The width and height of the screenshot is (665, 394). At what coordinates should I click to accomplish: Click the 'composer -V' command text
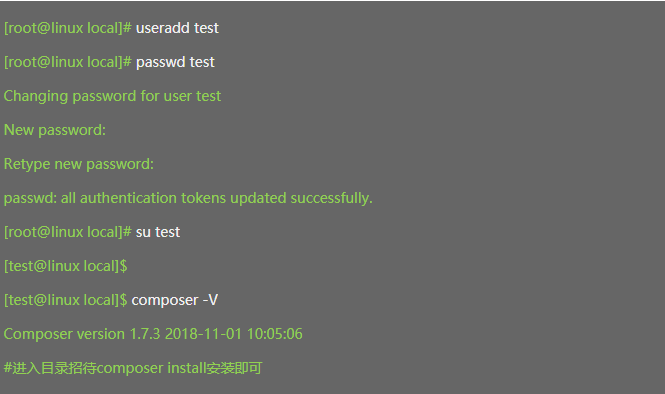point(174,300)
